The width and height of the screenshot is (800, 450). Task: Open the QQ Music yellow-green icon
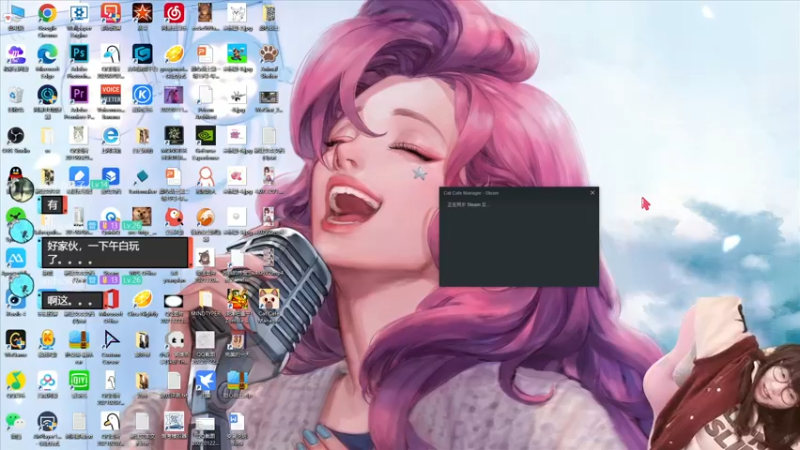(15, 381)
